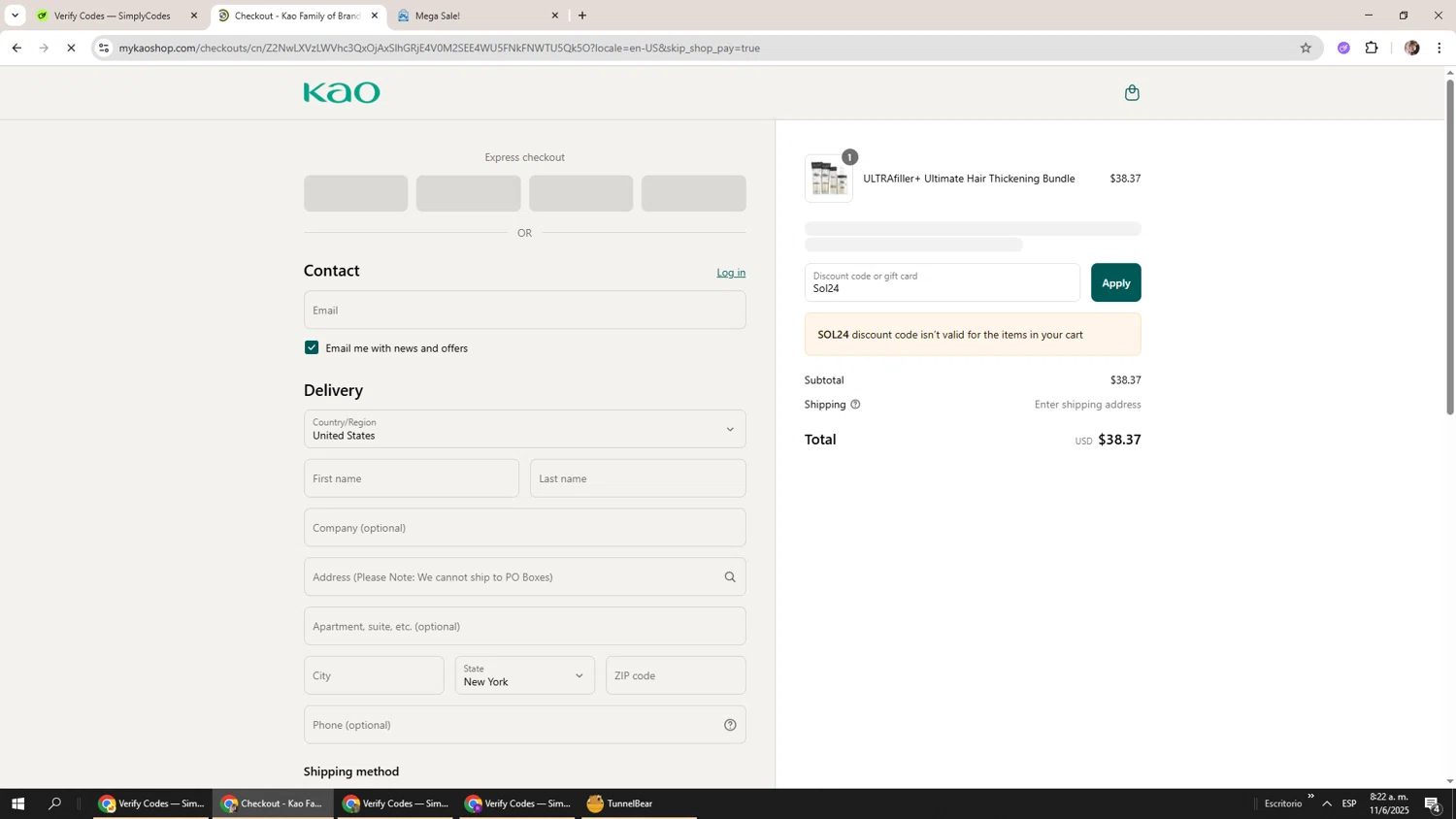Focus the Company (optional) field
This screenshot has height=819, width=1456.
[525, 528]
